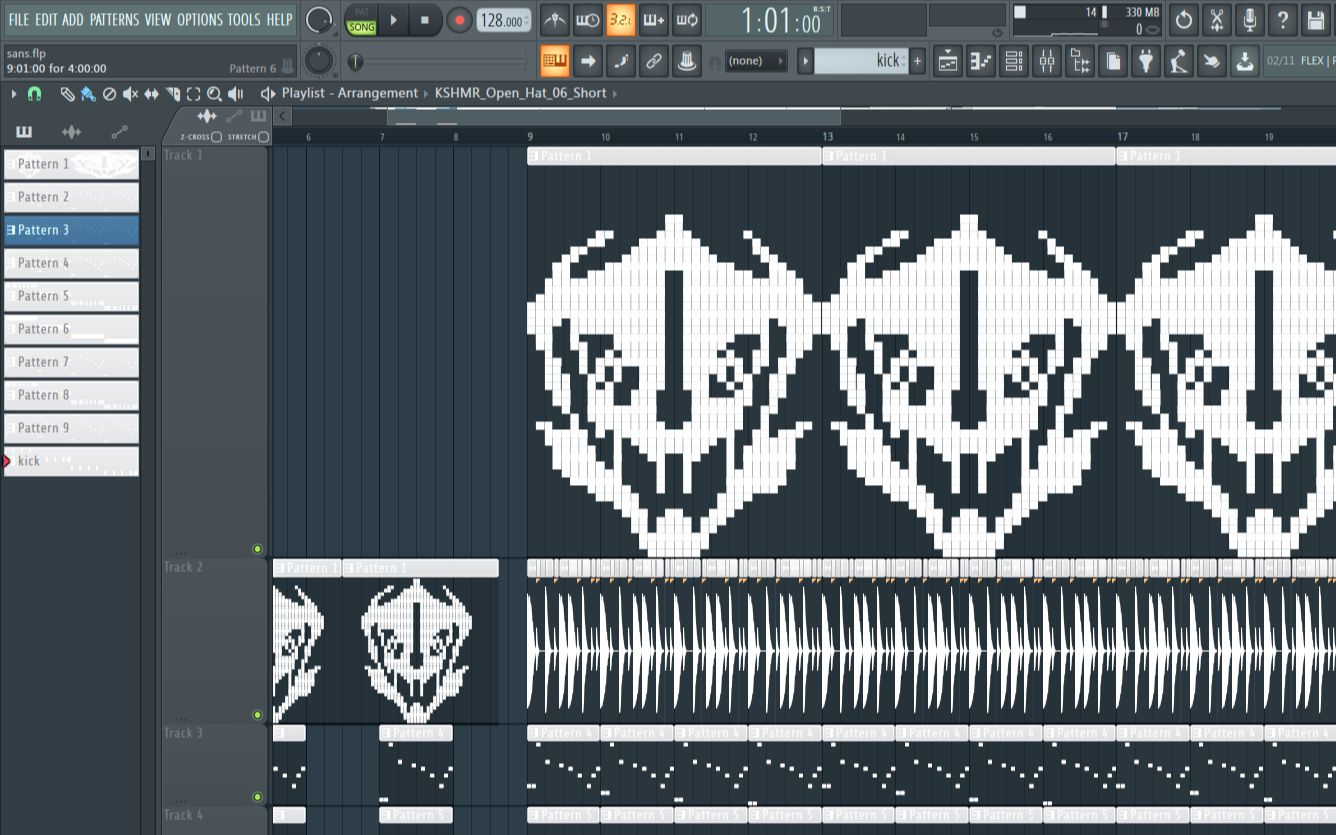Select the slip tool in playlist toolbar

[x=151, y=94]
